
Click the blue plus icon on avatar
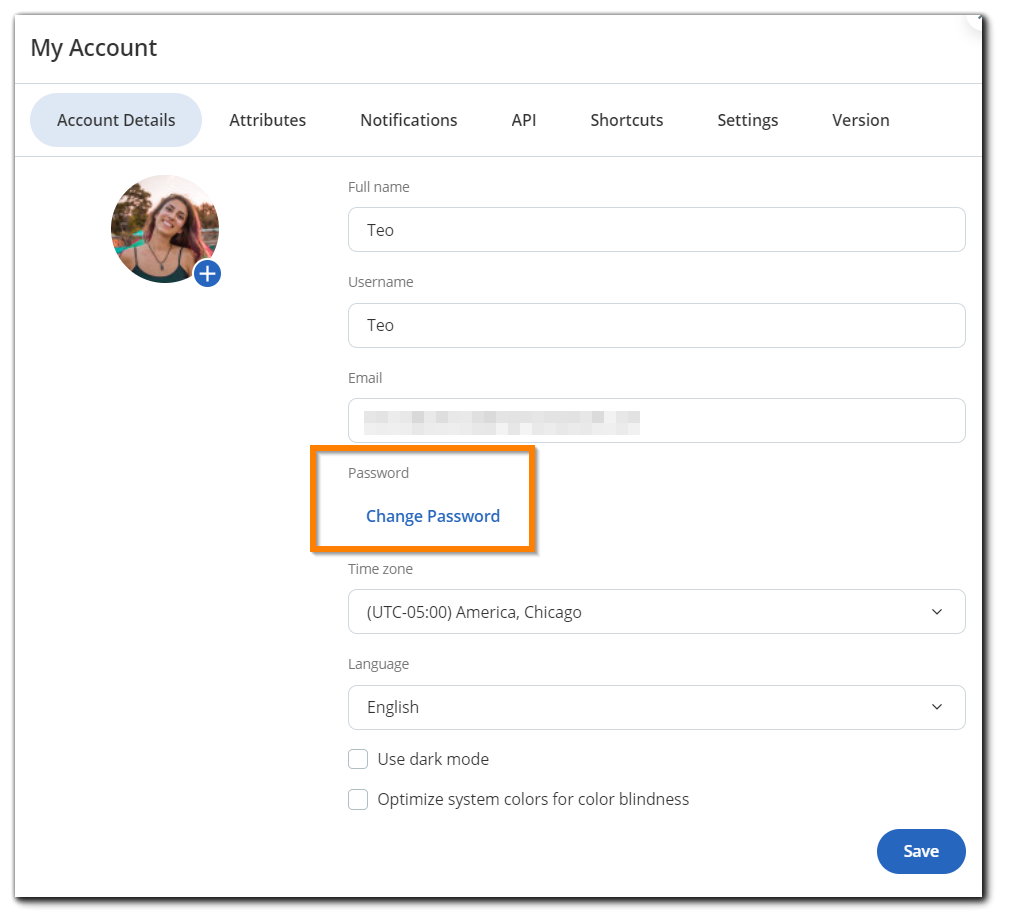click(x=207, y=273)
